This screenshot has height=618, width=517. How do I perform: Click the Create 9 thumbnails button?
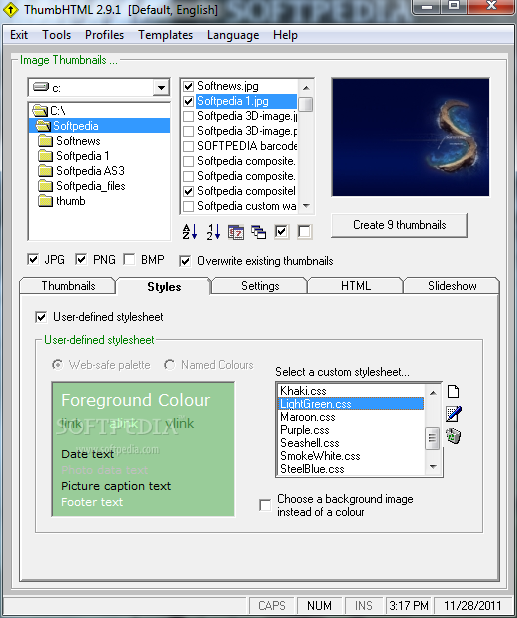(400, 225)
